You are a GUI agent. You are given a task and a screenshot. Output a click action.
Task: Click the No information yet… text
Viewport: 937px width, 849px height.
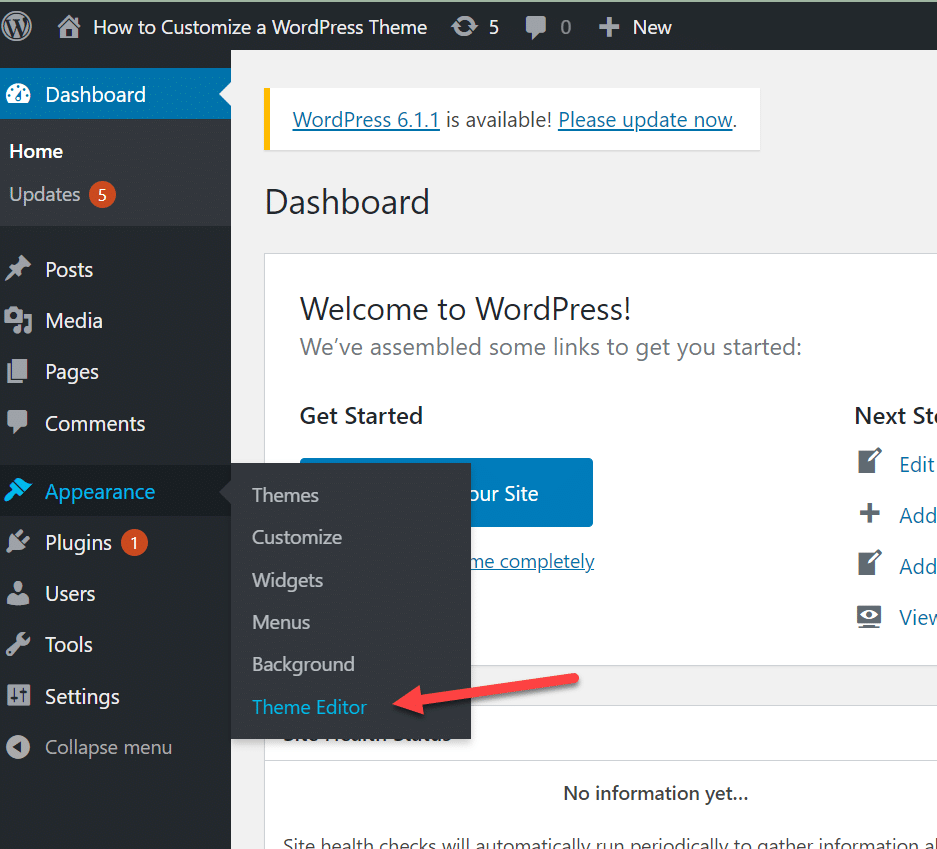tap(656, 793)
